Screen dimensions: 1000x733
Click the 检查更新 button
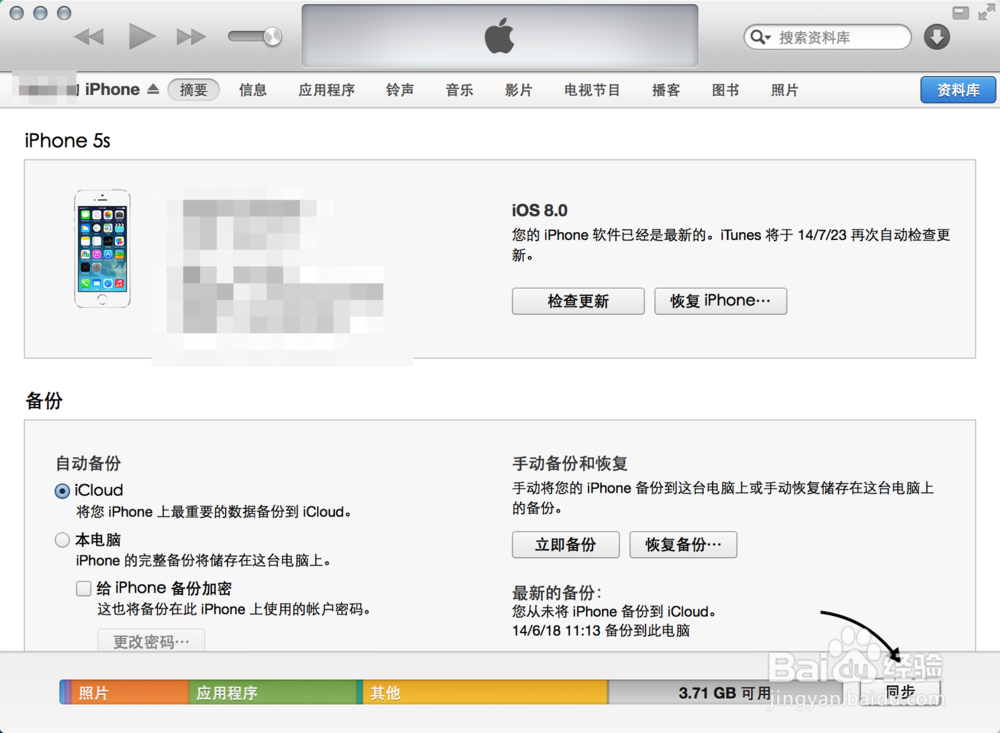tap(578, 301)
